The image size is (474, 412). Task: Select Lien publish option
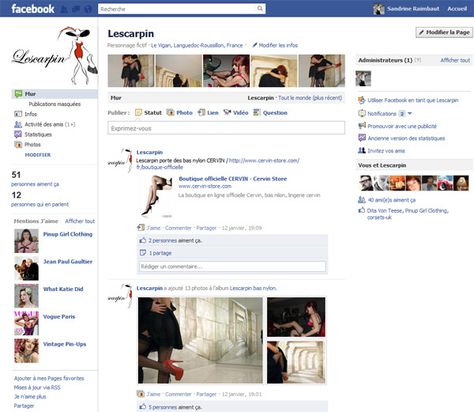click(208, 113)
